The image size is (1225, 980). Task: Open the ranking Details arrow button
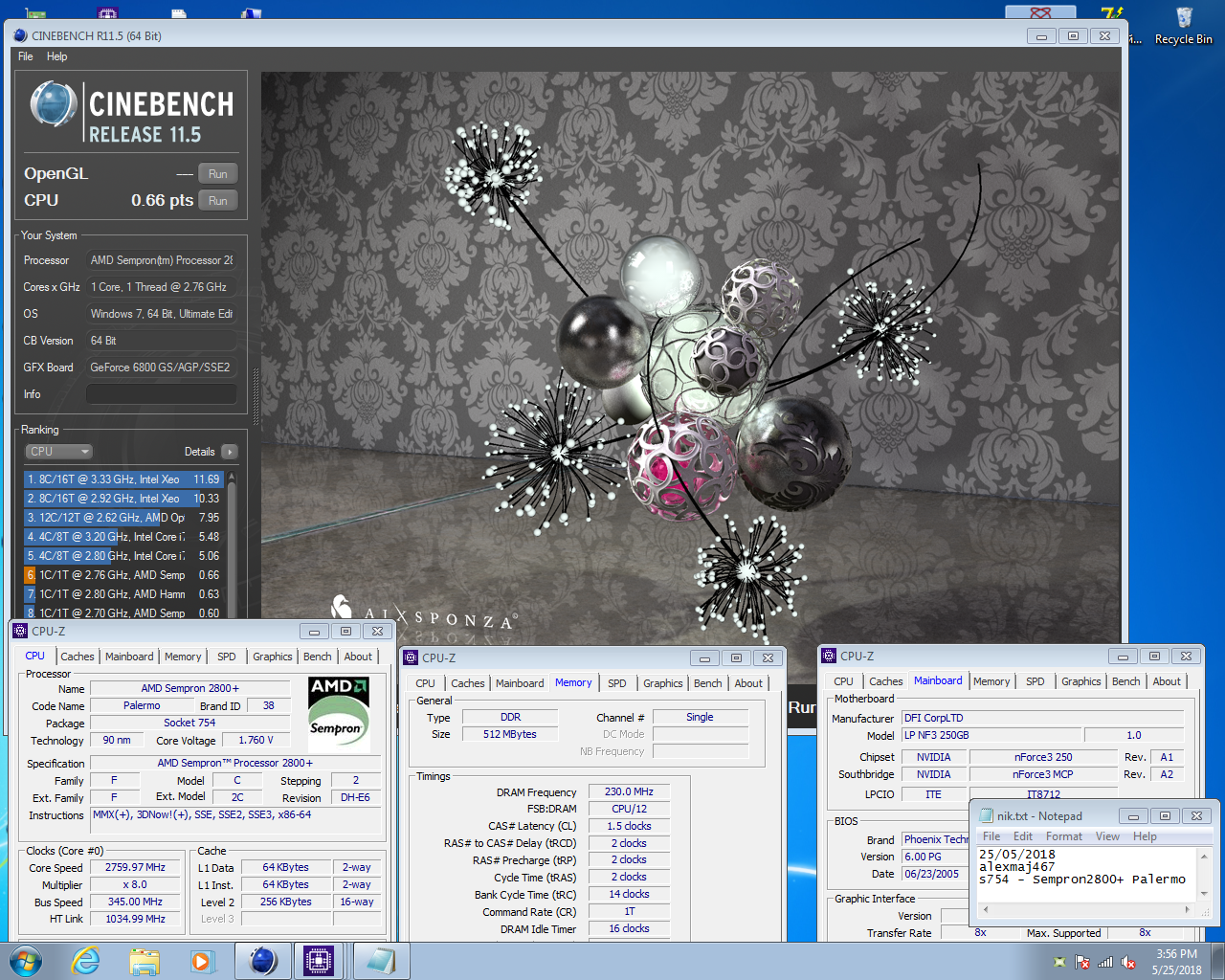point(229,452)
